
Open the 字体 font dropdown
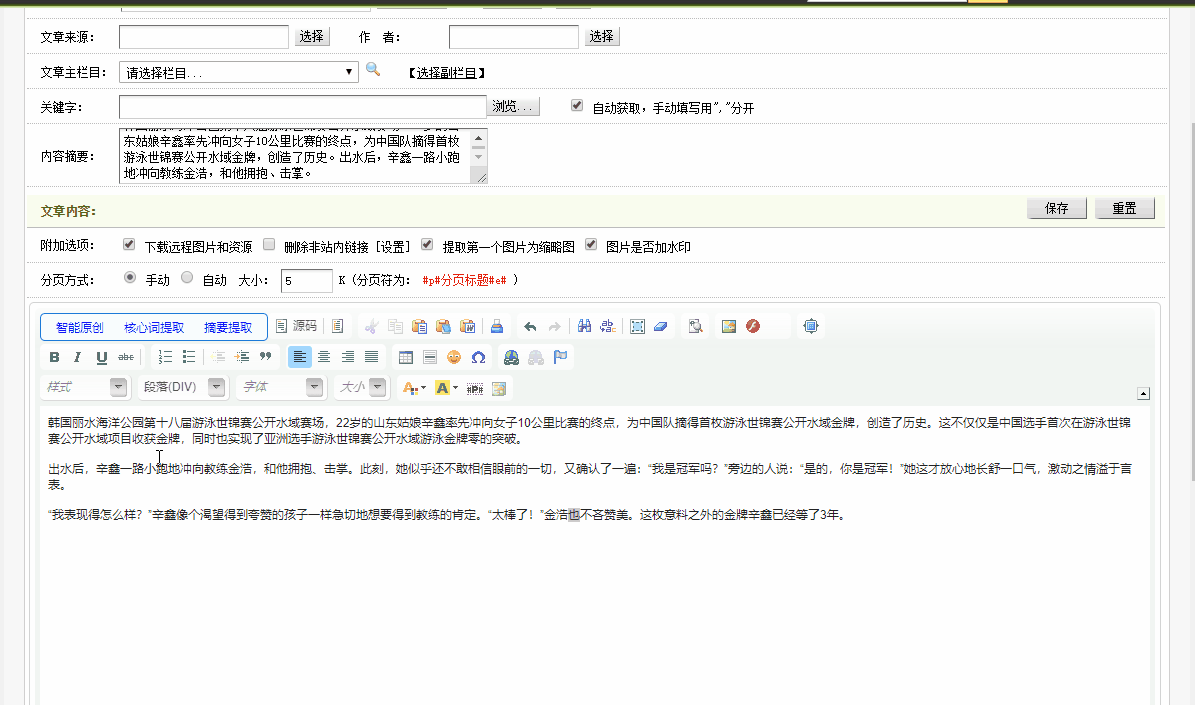coord(280,387)
